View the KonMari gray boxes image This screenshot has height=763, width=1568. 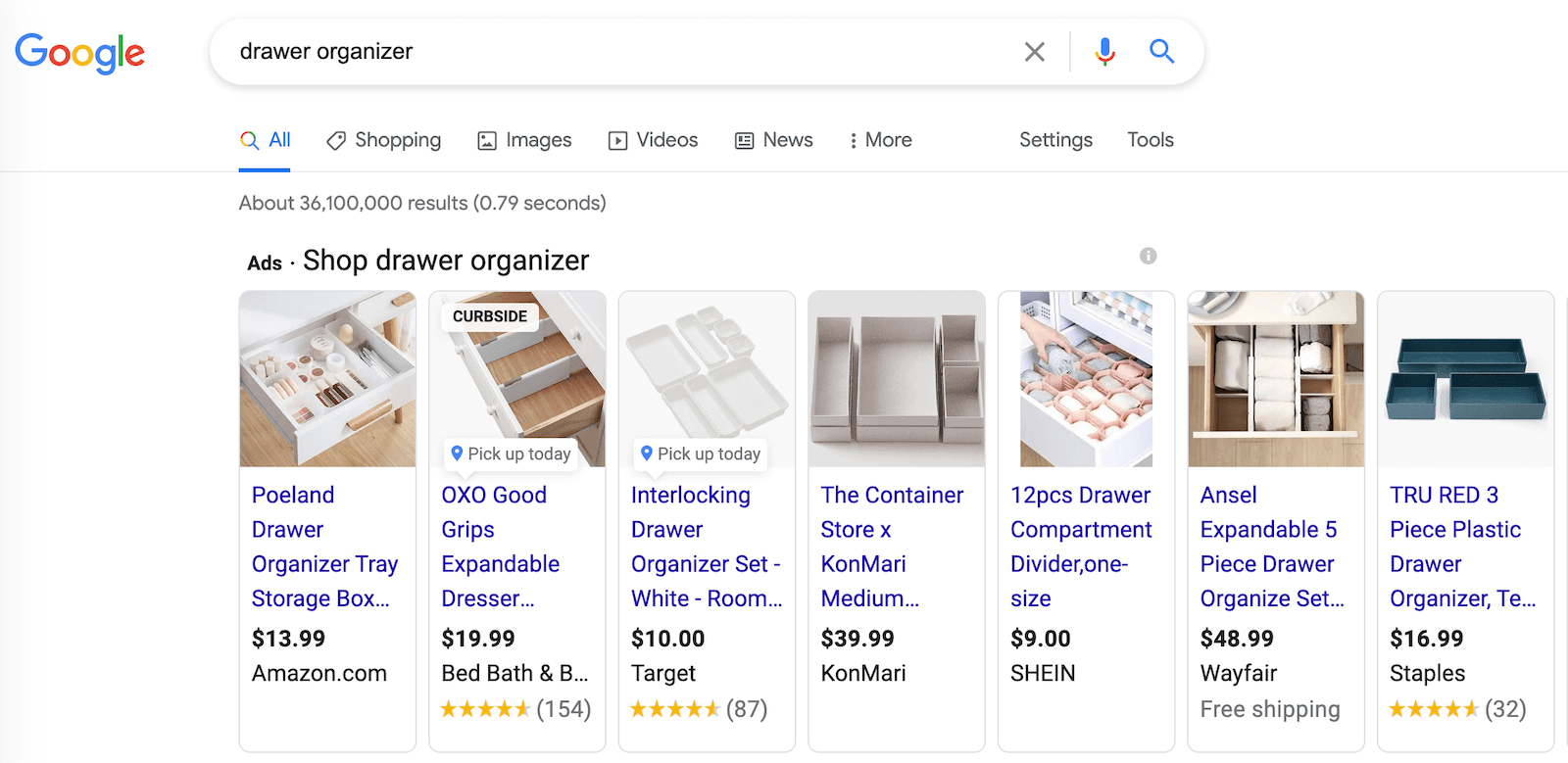pyautogui.click(x=897, y=379)
